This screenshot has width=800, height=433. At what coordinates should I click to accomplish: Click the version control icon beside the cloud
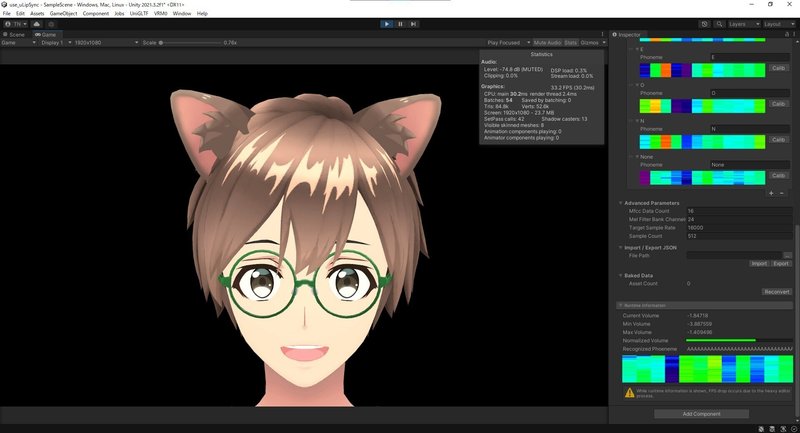[51, 24]
